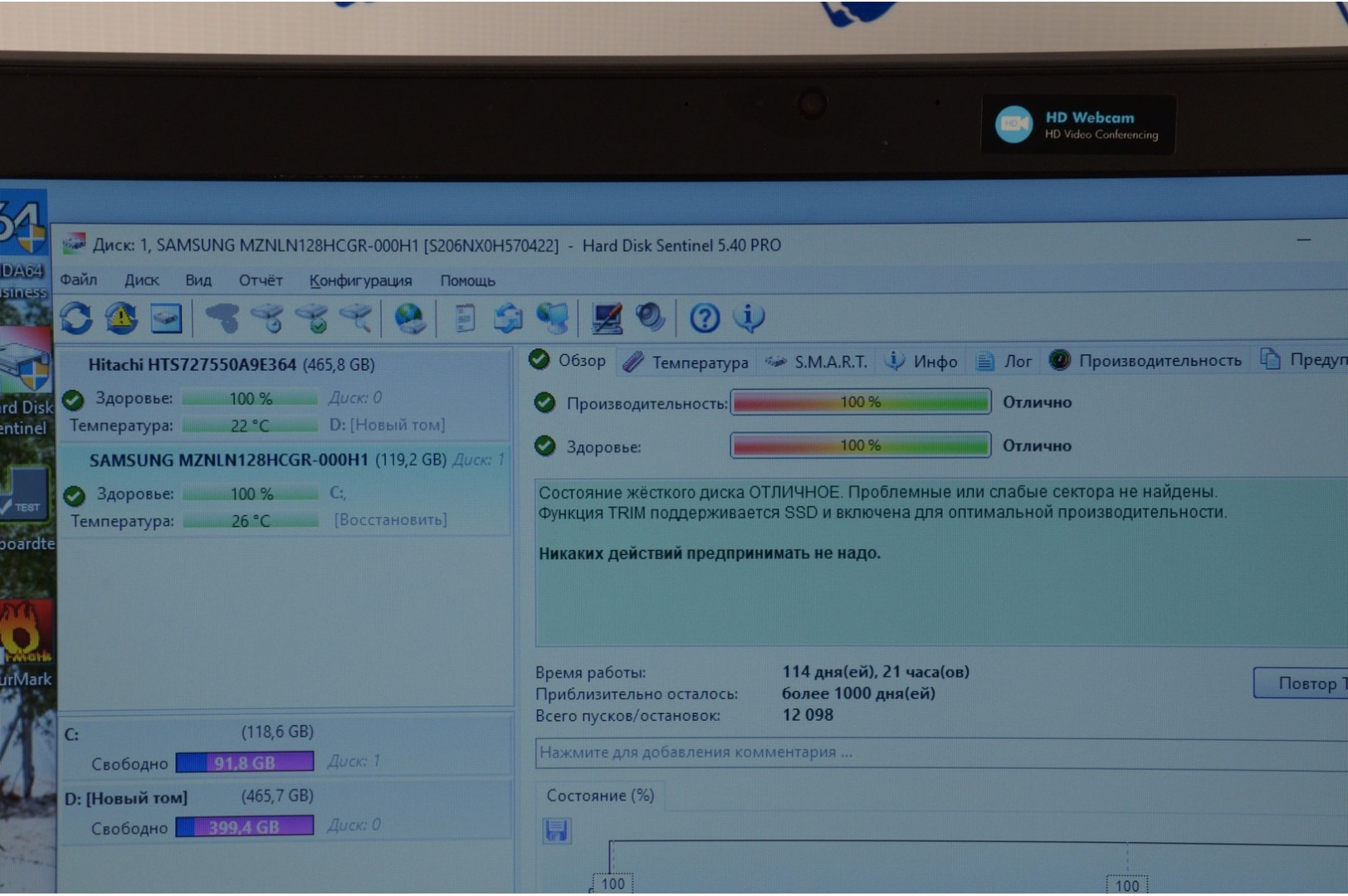
Task: Click the info bubble toolbar icon
Action: 749,317
